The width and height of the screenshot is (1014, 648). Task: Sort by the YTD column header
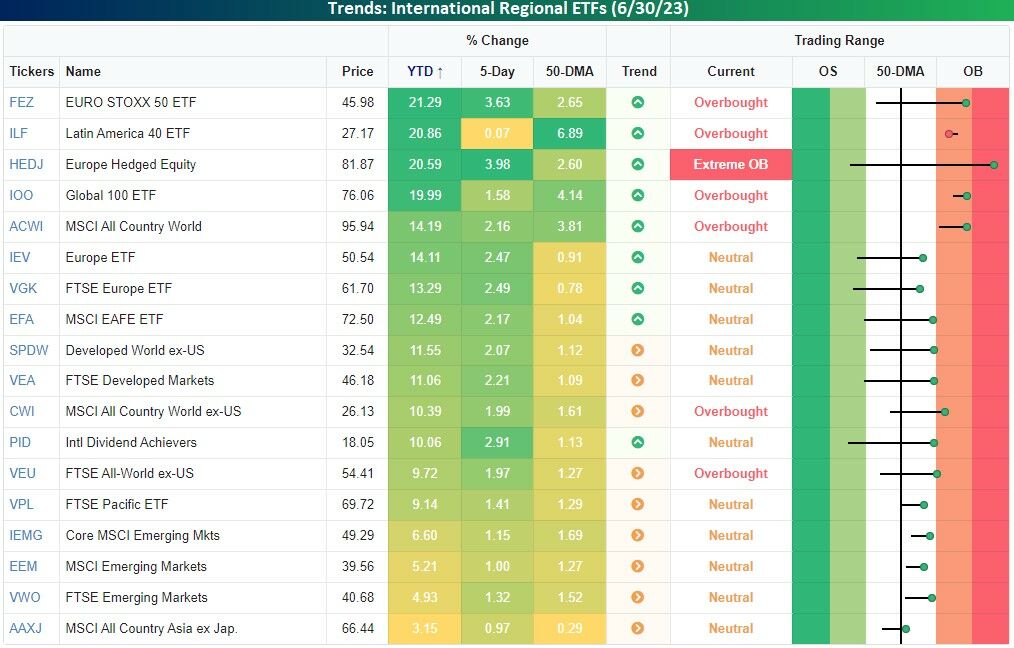(x=425, y=71)
